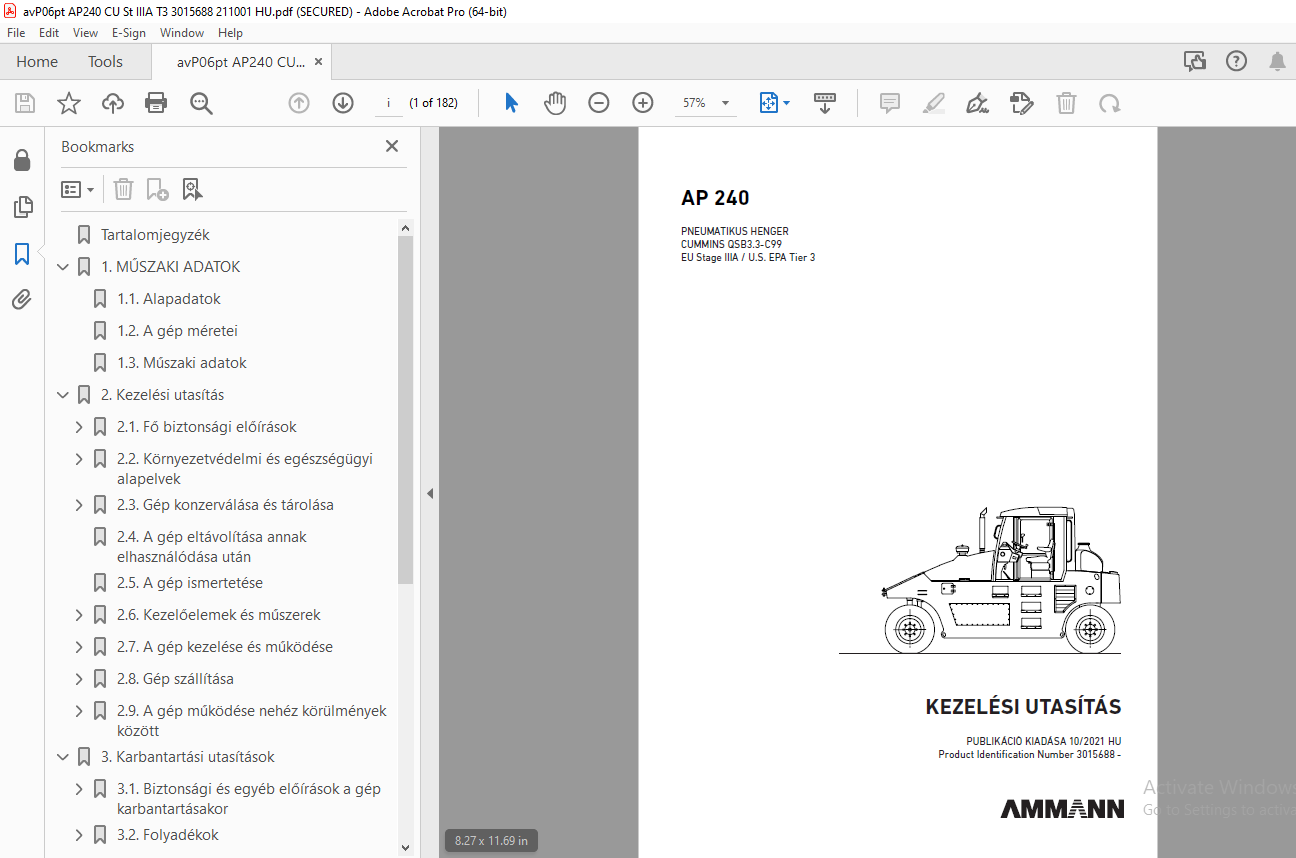The image size is (1296, 858).
Task: Choose the Selection arrow tool
Action: [x=512, y=103]
